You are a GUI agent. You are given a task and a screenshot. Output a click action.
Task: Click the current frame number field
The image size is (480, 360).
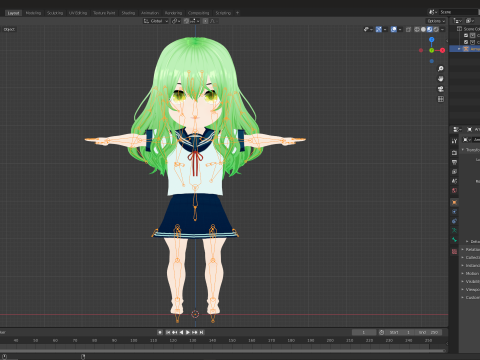364,332
